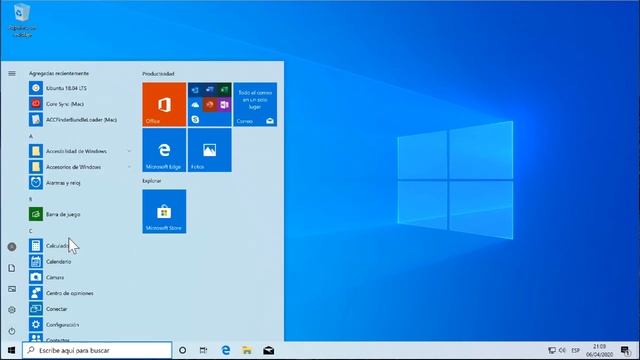
Task: Open Settings gear in Start sidebar
Action: pos(12,310)
